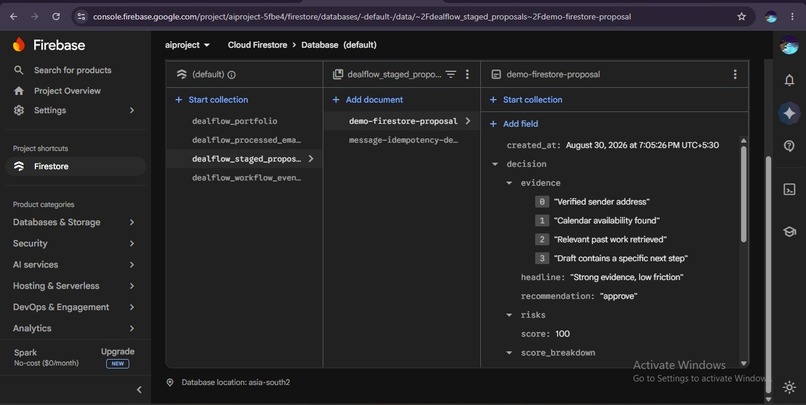Image resolution: width=806 pixels, height=405 pixels.
Task: Open Chrome three-dot menu
Action: 792,16
